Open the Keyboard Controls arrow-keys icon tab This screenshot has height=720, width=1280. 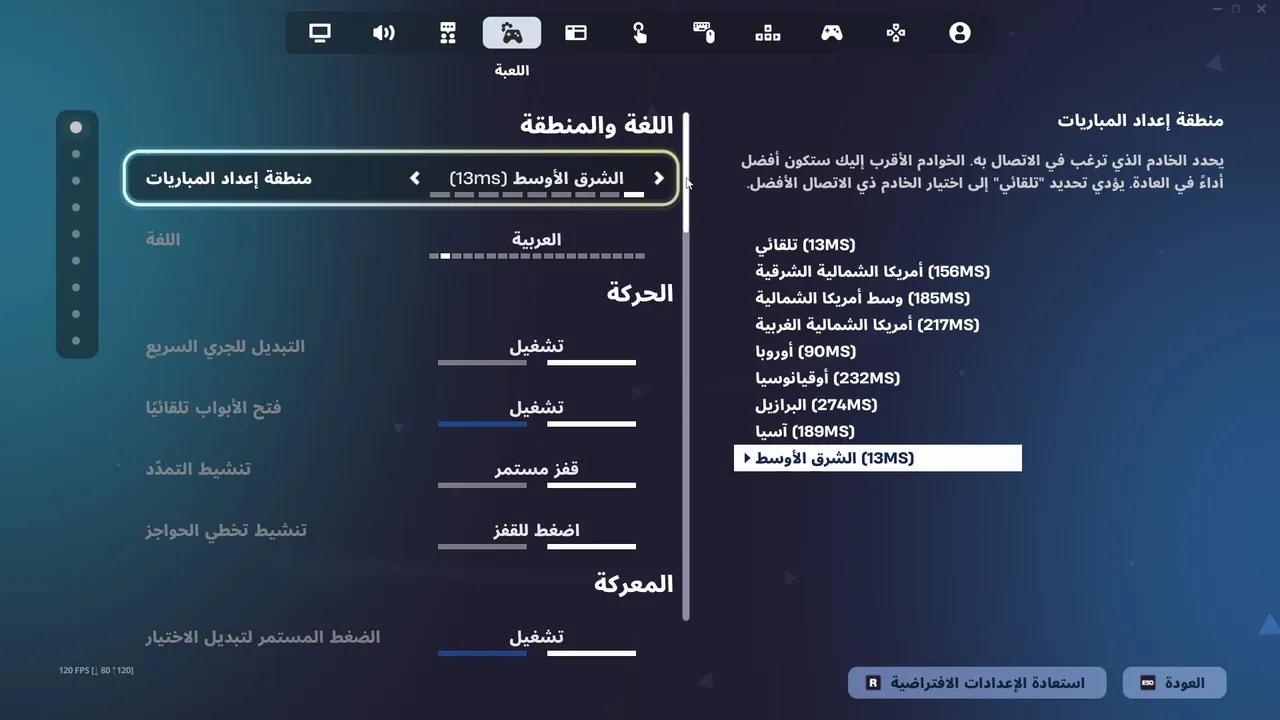(x=768, y=33)
